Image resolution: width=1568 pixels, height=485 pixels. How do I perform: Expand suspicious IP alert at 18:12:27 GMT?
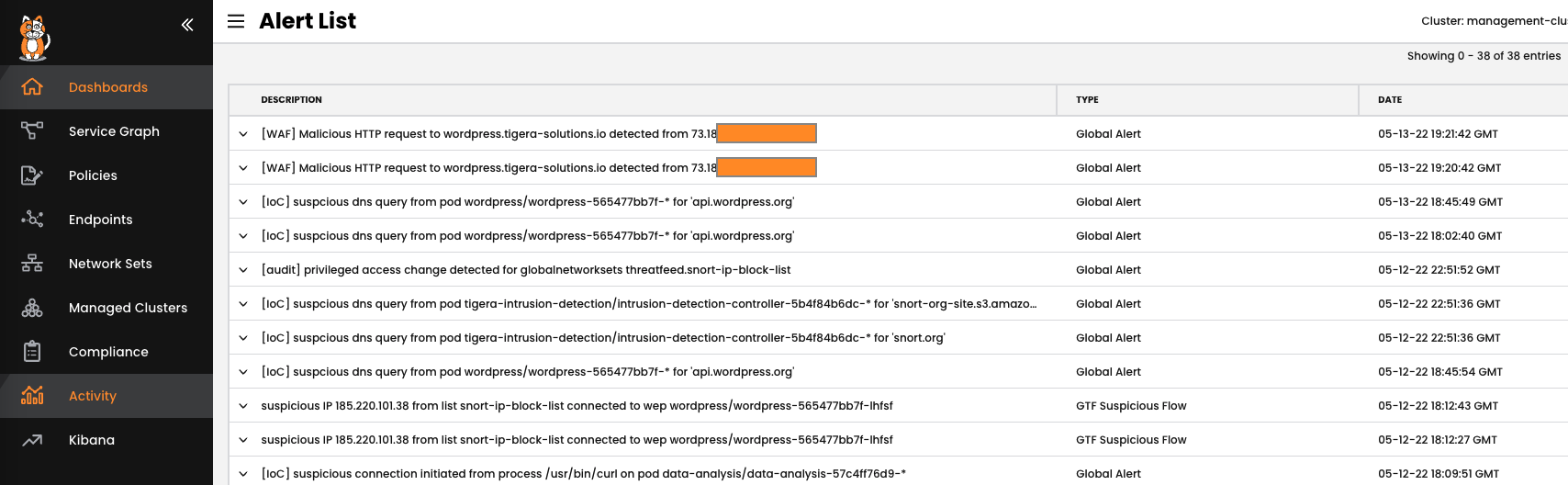coord(243,440)
